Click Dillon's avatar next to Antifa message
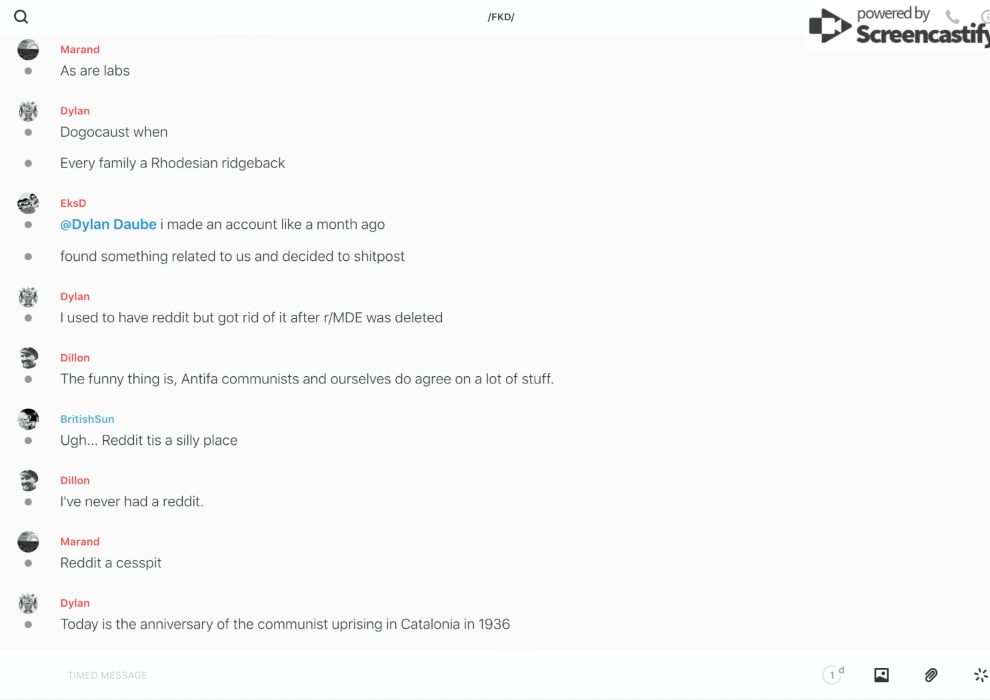The height and width of the screenshot is (700, 990). pos(28,357)
